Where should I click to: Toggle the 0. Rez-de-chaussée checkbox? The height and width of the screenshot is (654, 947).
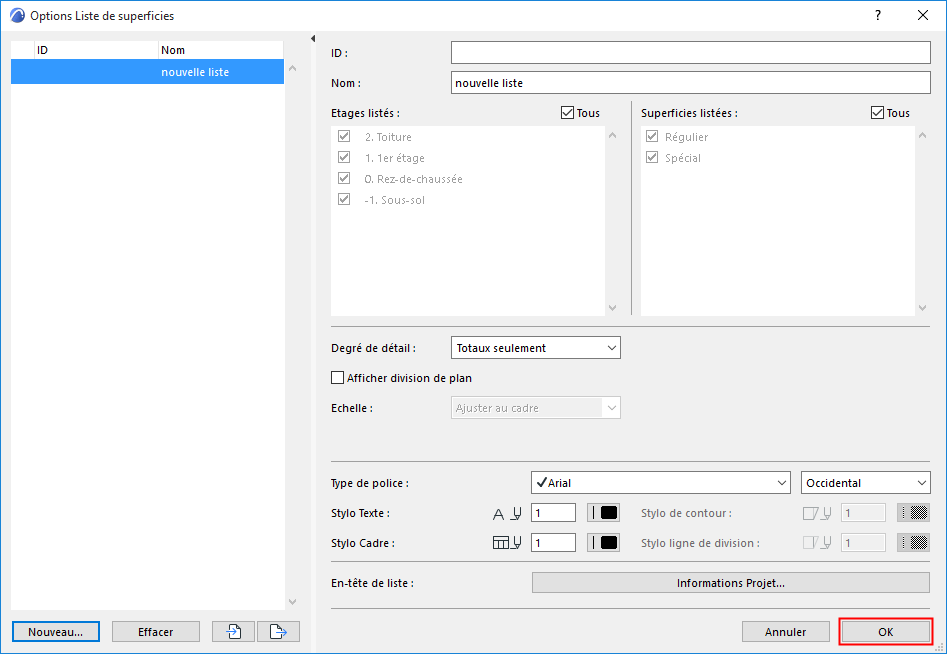point(344,179)
